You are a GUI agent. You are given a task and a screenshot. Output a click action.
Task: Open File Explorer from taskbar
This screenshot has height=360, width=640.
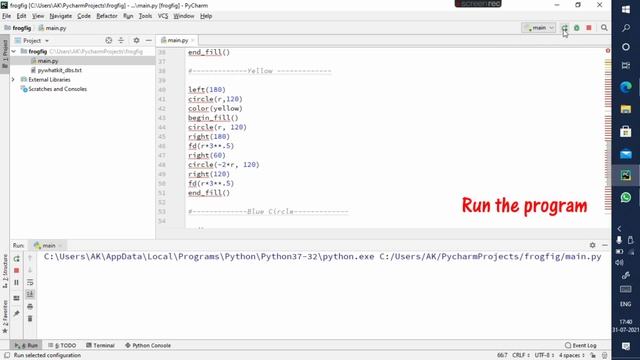click(x=626, y=109)
